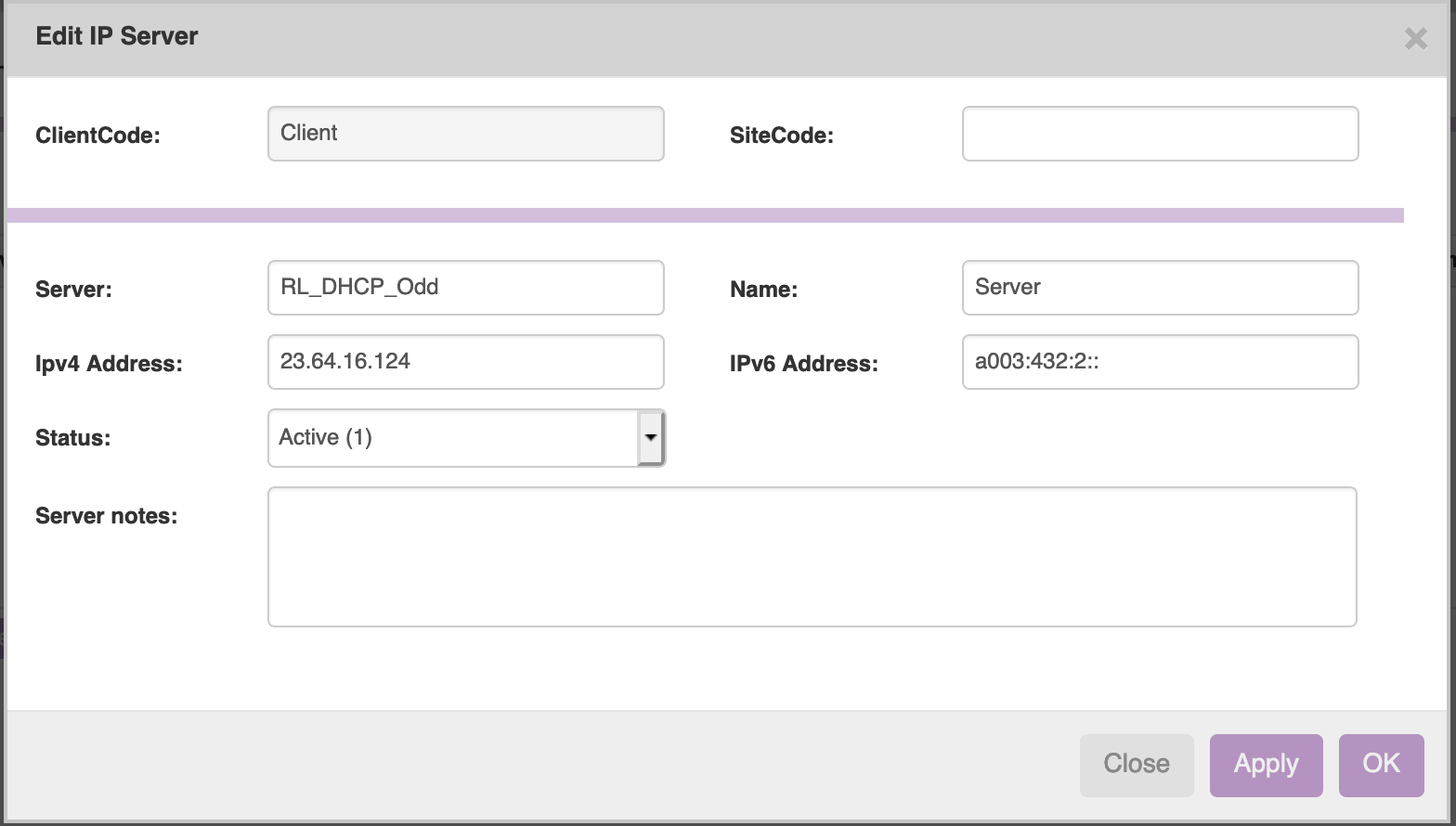The width and height of the screenshot is (1456, 826).
Task: Click the Server: label
Action: [73, 290]
